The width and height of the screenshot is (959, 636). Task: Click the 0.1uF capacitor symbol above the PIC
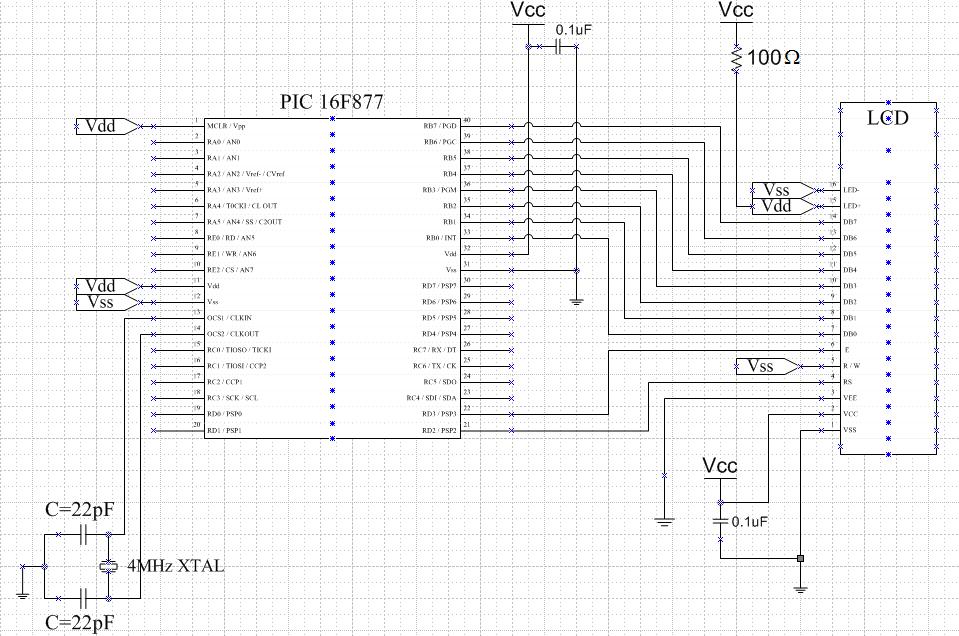(558, 46)
